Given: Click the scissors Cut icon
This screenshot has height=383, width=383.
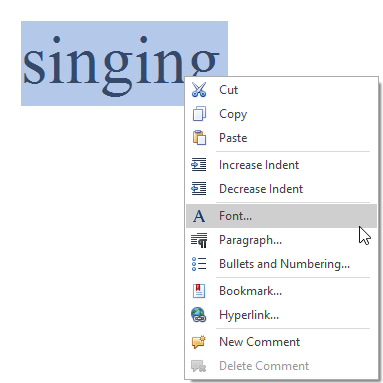Looking at the screenshot, I should pos(199,90).
